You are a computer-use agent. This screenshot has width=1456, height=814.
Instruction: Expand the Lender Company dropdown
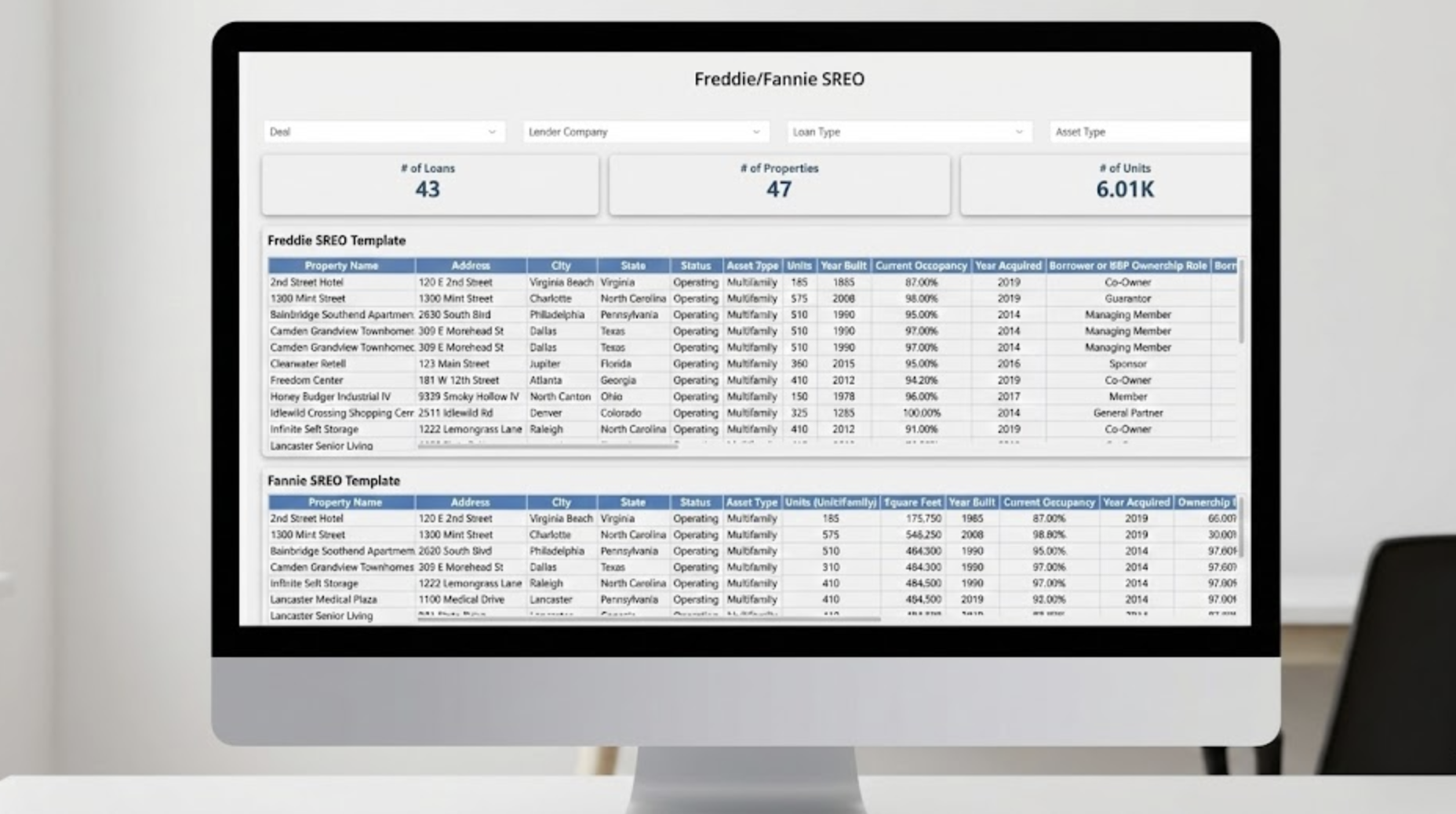tap(644, 132)
